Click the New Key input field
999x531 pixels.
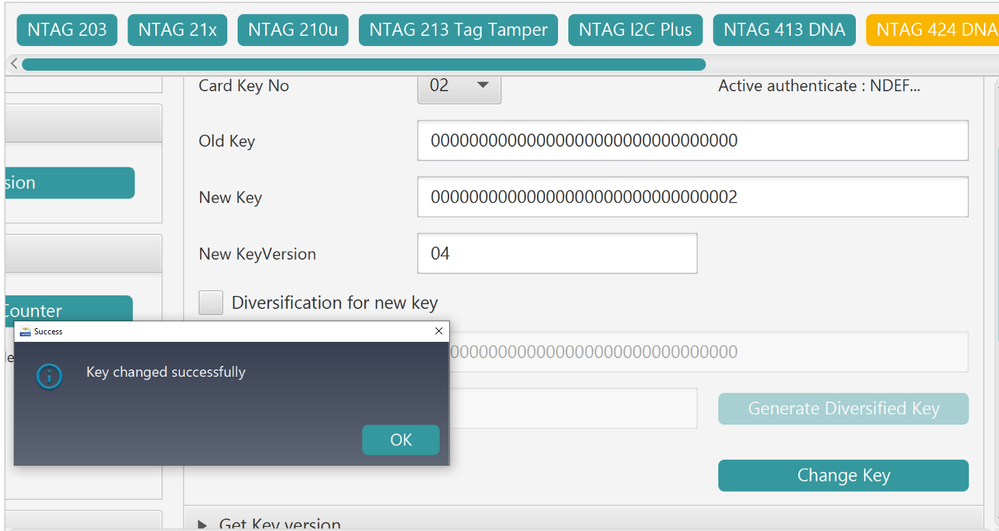click(693, 197)
